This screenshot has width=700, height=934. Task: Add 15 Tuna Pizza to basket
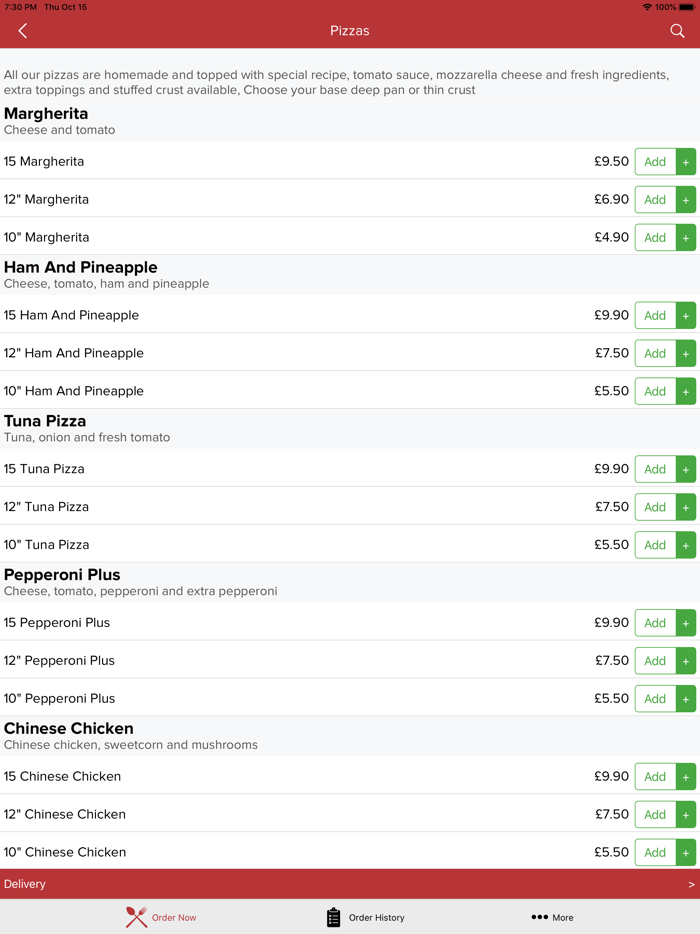tap(665, 469)
